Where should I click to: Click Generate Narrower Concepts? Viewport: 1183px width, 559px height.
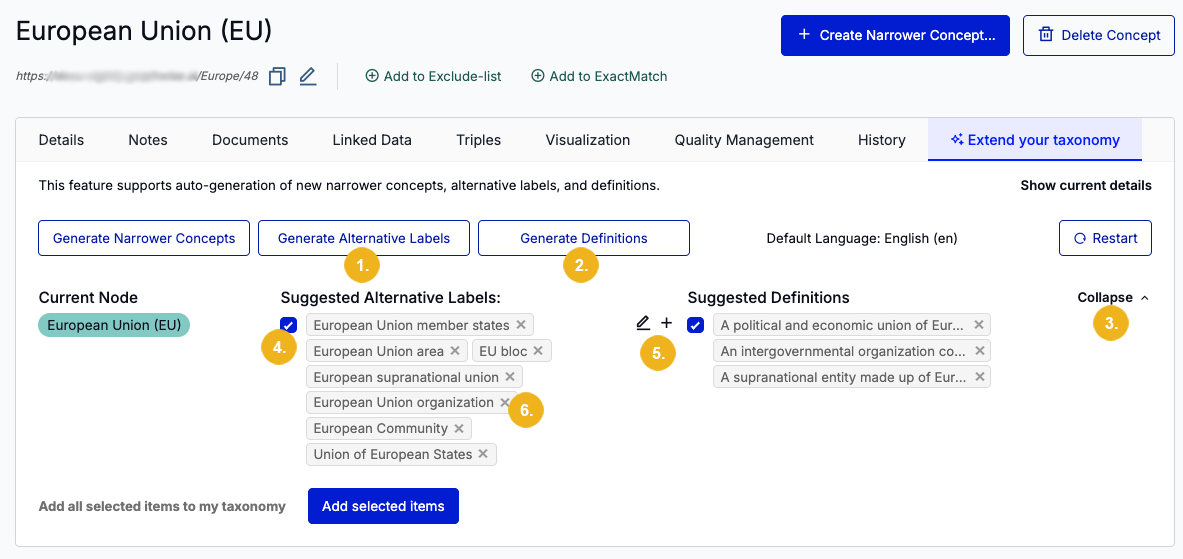click(x=143, y=238)
